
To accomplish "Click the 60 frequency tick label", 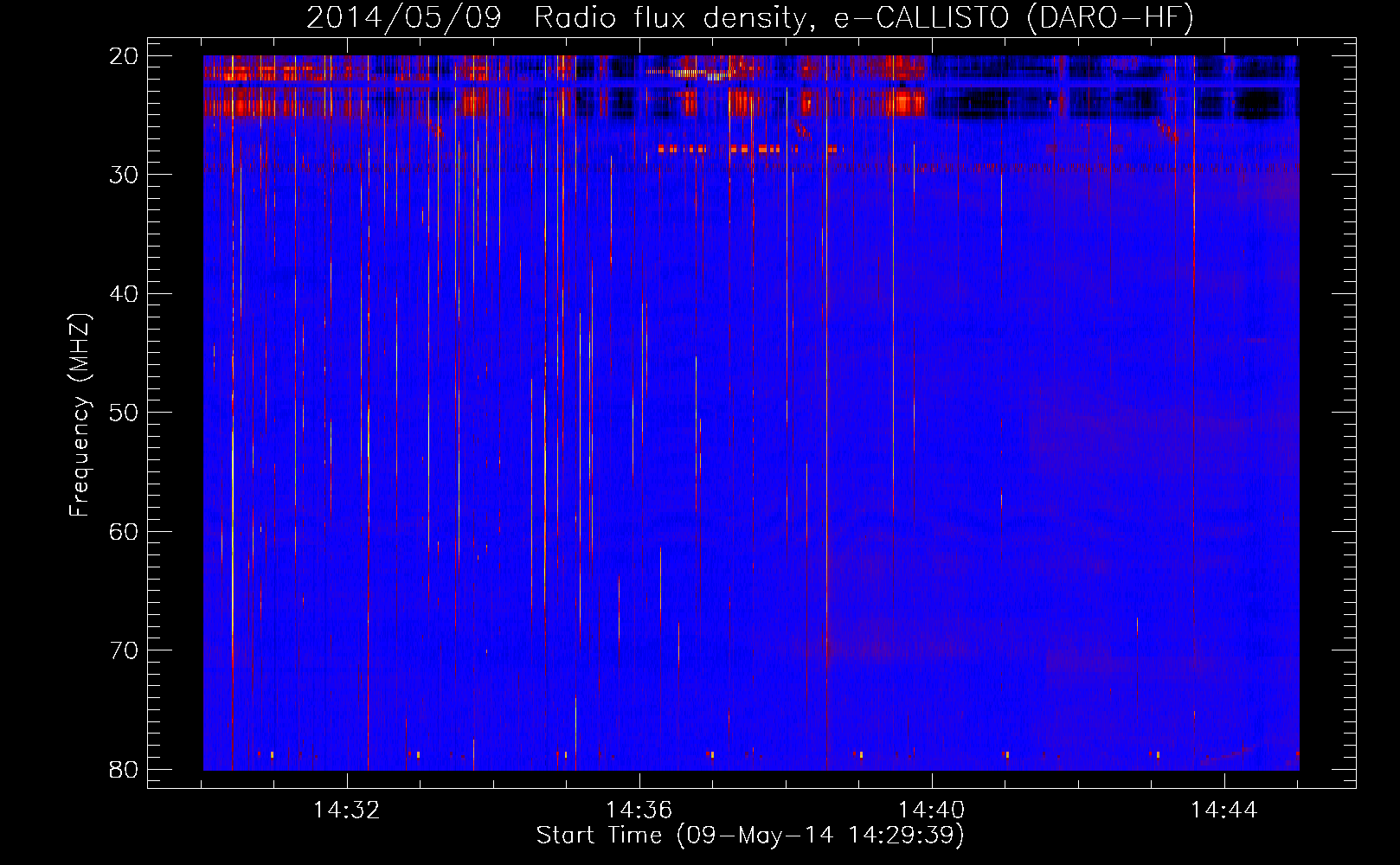I will click(x=125, y=531).
